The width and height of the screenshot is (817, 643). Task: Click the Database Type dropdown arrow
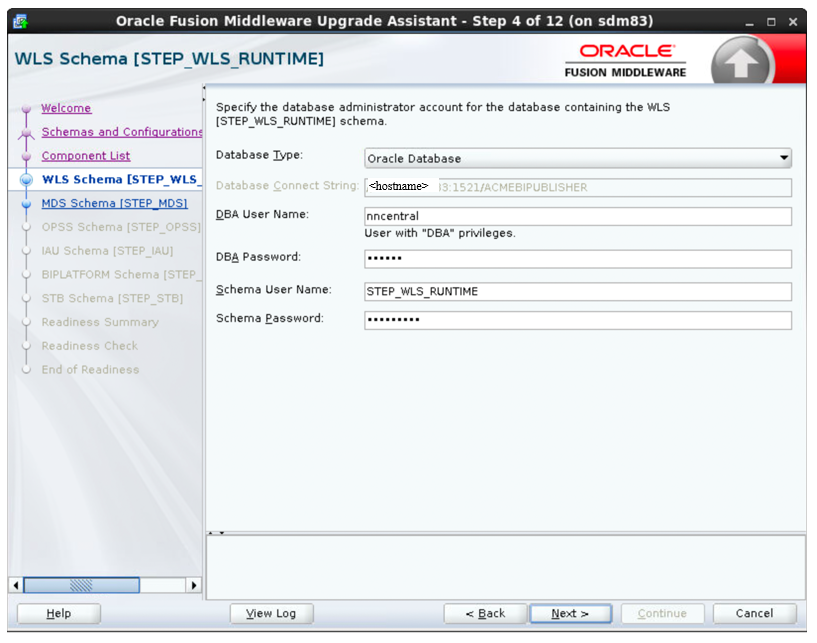click(784, 158)
